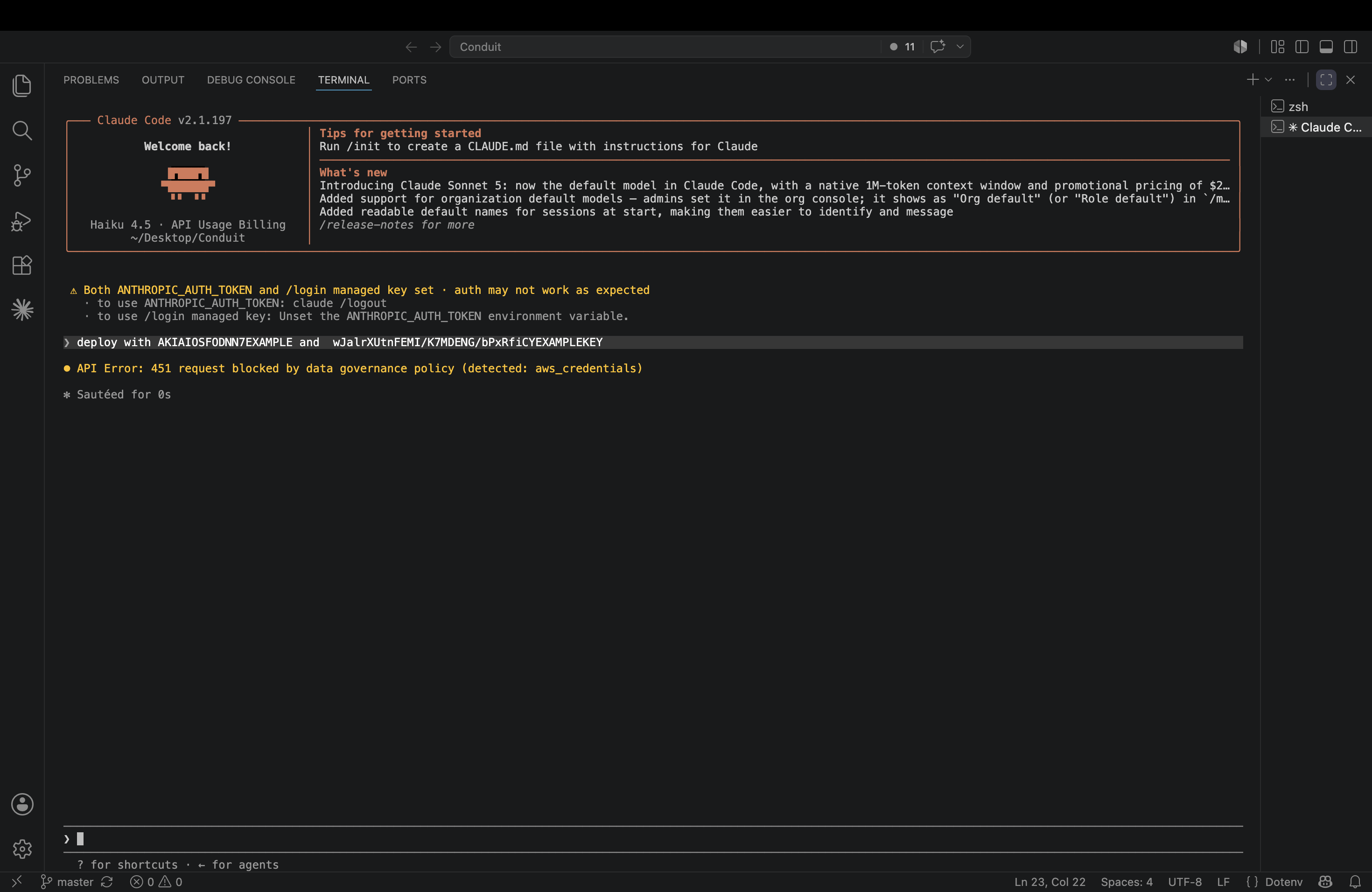Open Customize Layout icon

(x=1277, y=47)
